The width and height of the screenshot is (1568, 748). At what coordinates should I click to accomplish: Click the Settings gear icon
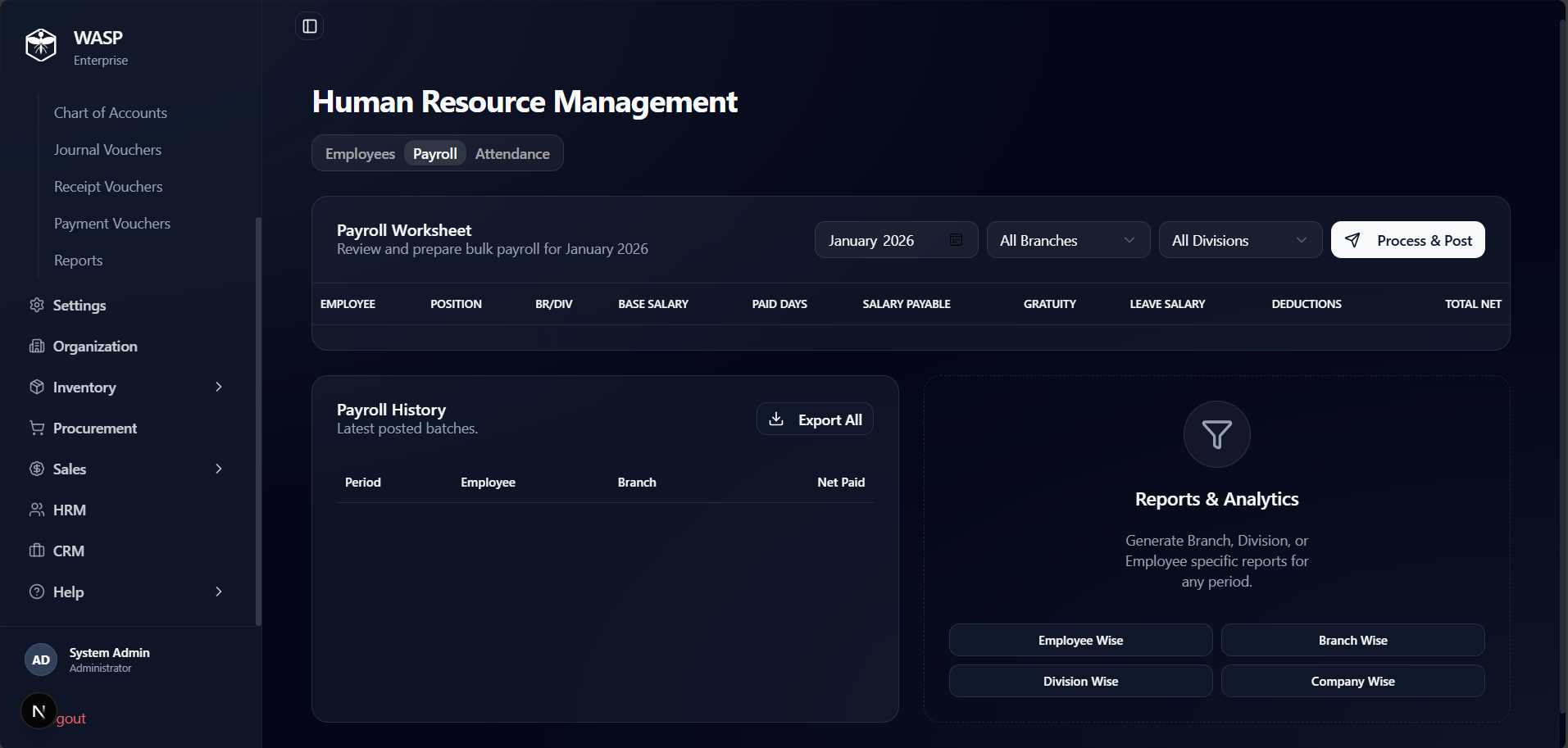[x=37, y=305]
